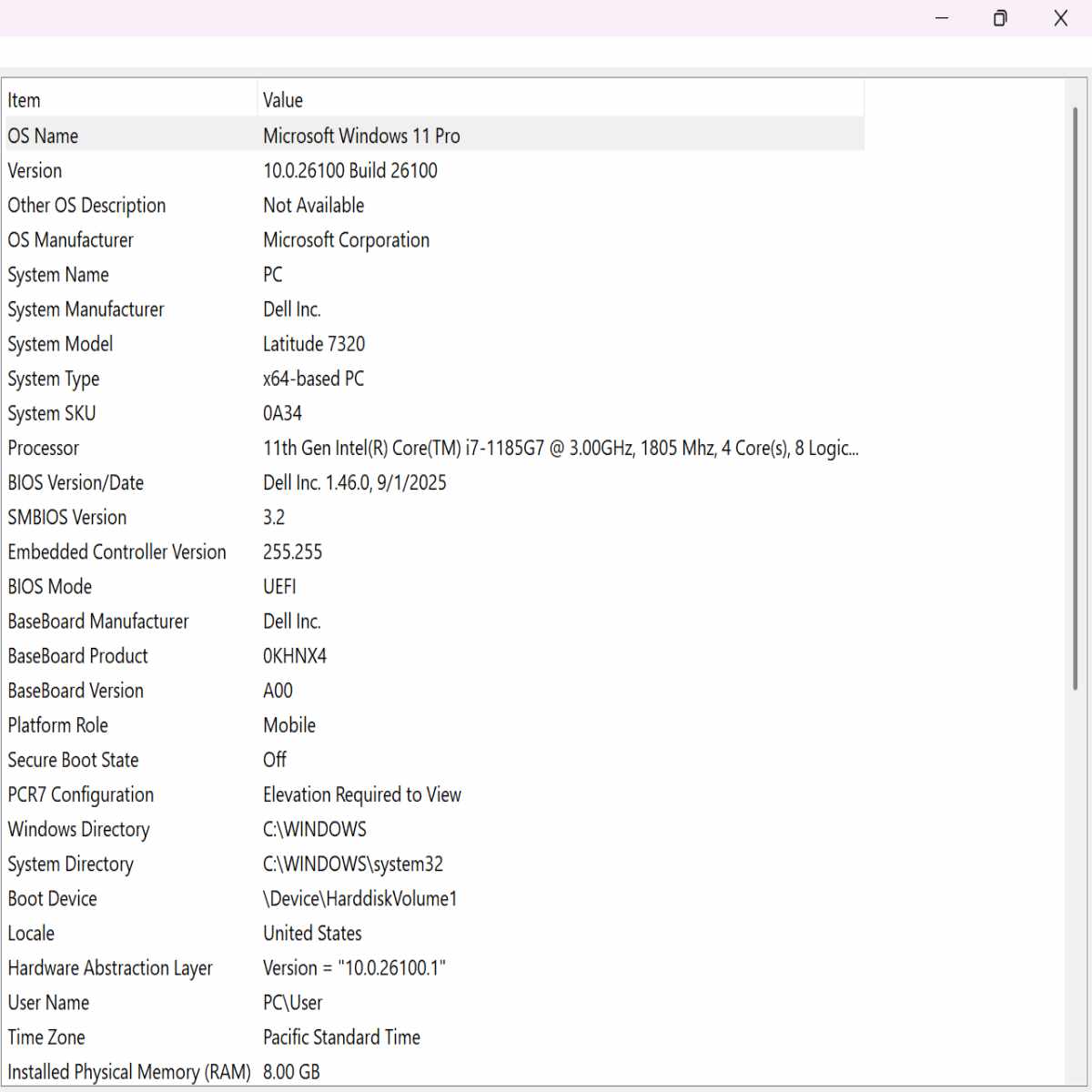Image resolution: width=1092 pixels, height=1092 pixels.
Task: Click the A00 value
Action: point(278,691)
